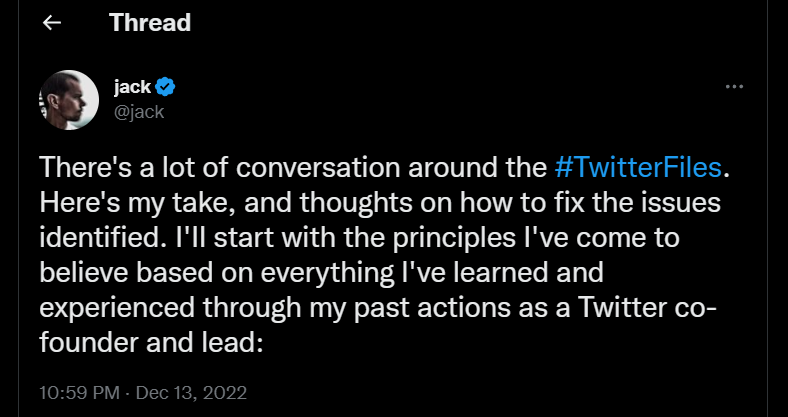The height and width of the screenshot is (417, 788).
Task: Click the words "Twitter co-" in the tweet
Action: click(x=634, y=306)
